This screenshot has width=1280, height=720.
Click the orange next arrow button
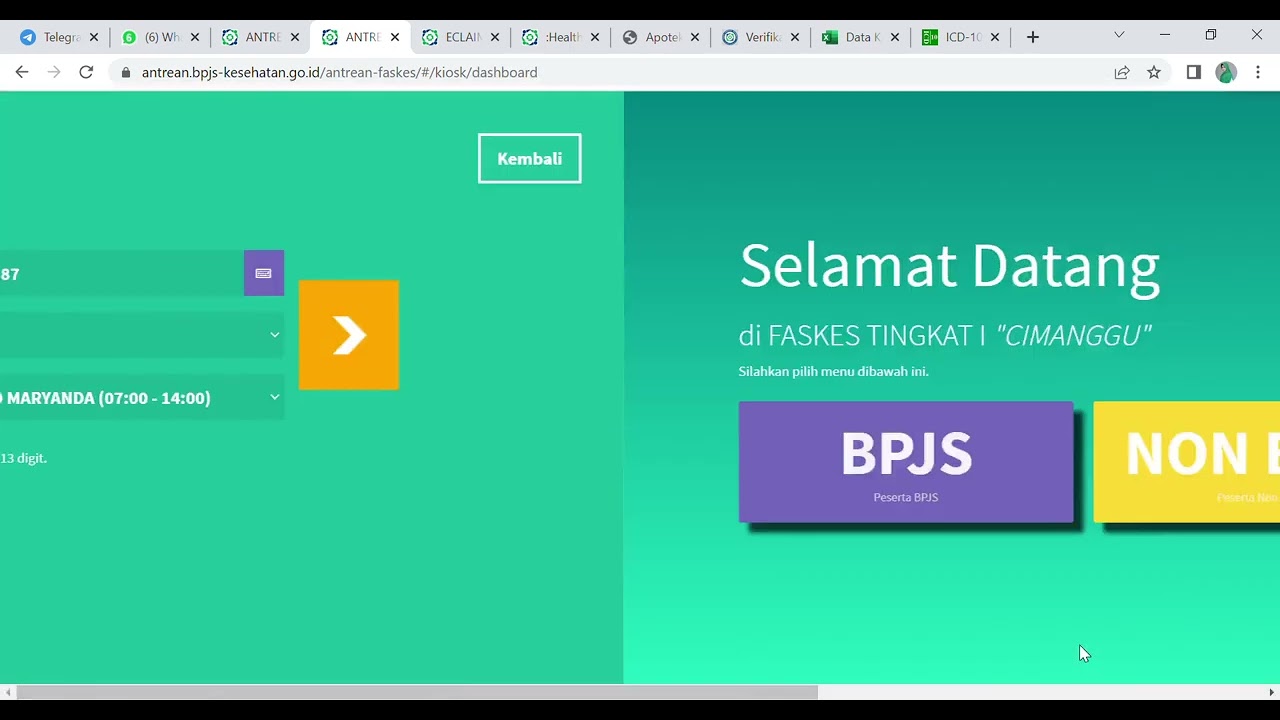pyautogui.click(x=349, y=335)
